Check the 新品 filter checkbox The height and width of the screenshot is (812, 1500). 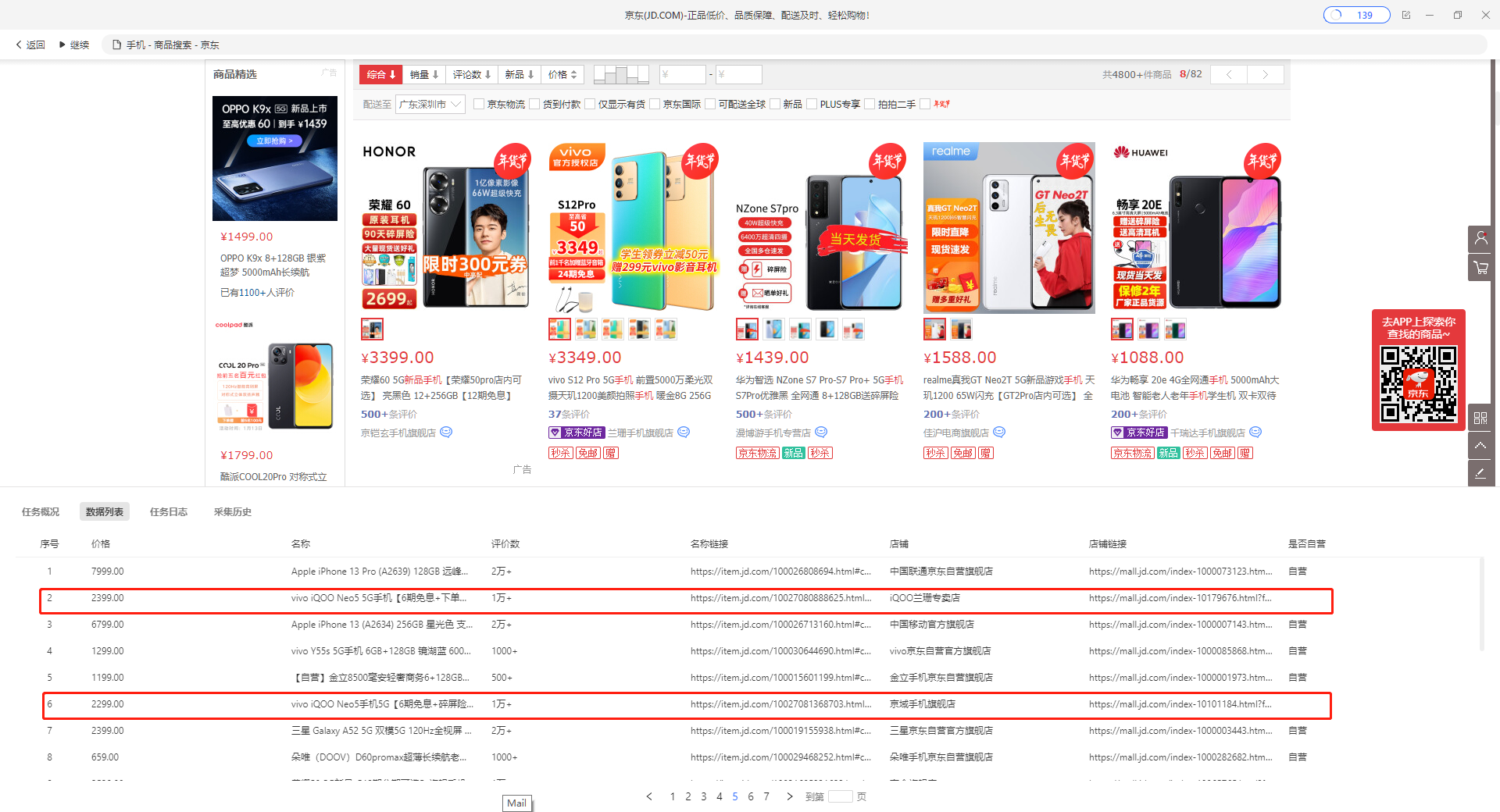(775, 104)
